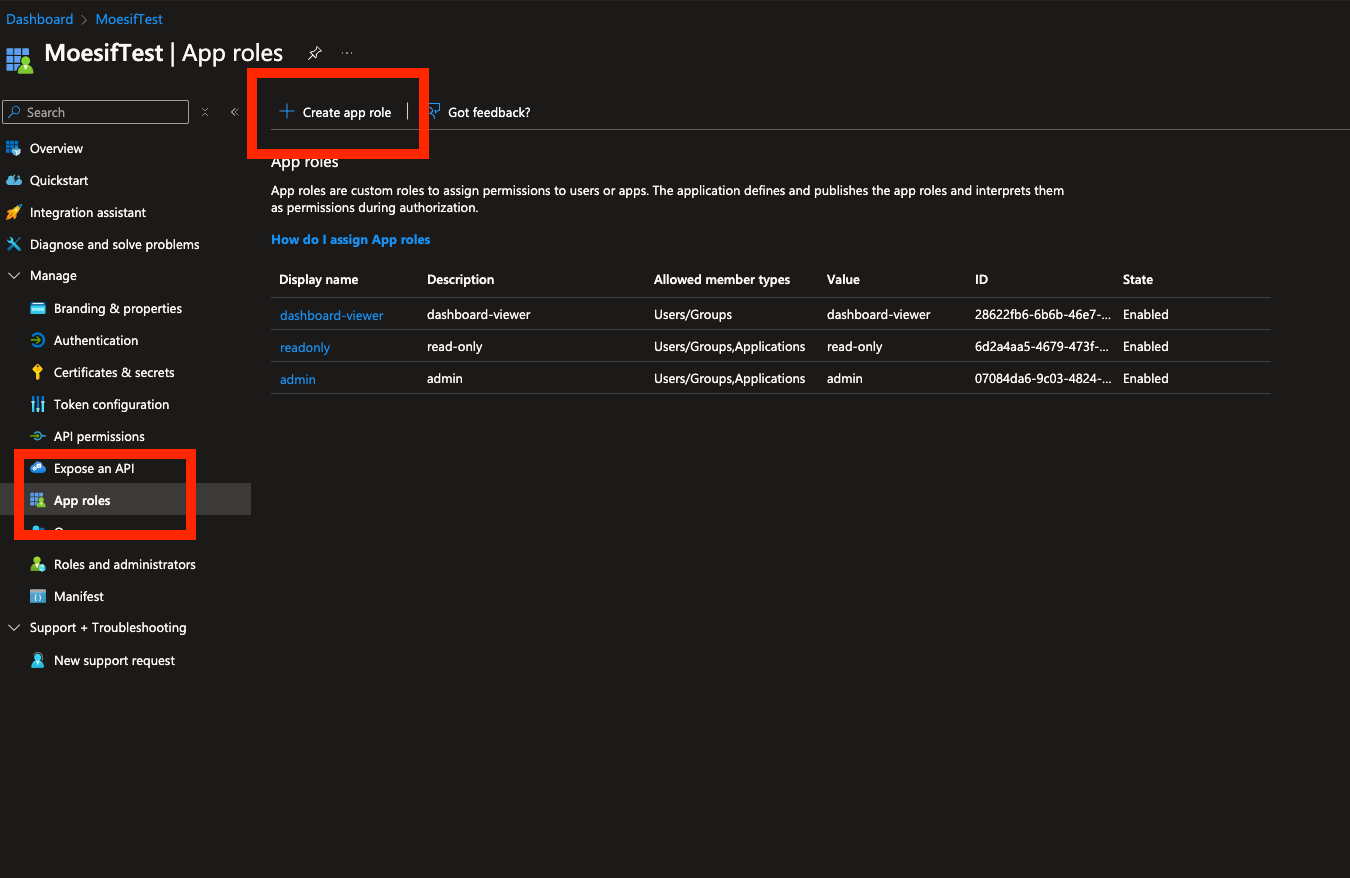The image size is (1350, 878).
Task: Open Branding & properties menu item
Action: pyautogui.click(x=117, y=308)
